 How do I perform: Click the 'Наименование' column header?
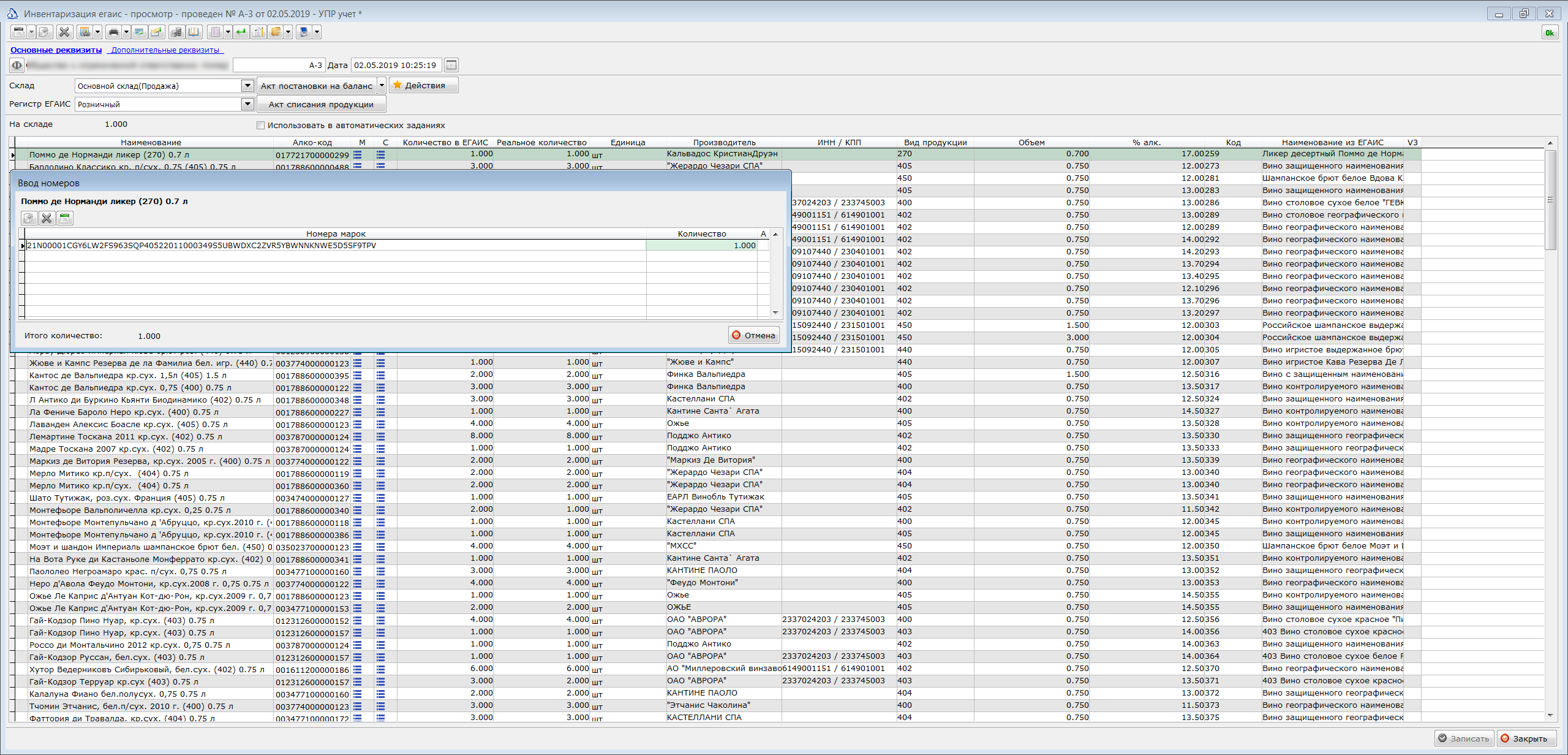coord(151,142)
